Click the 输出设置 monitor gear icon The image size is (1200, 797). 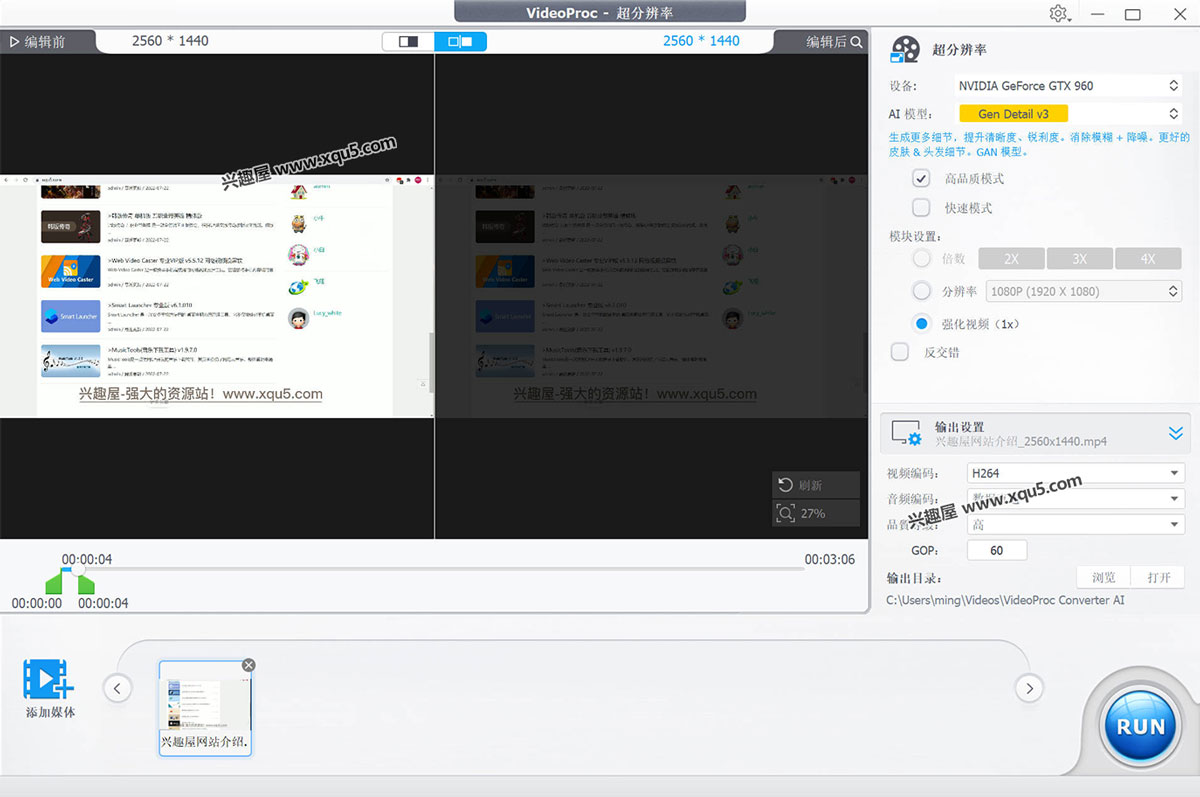click(x=906, y=434)
